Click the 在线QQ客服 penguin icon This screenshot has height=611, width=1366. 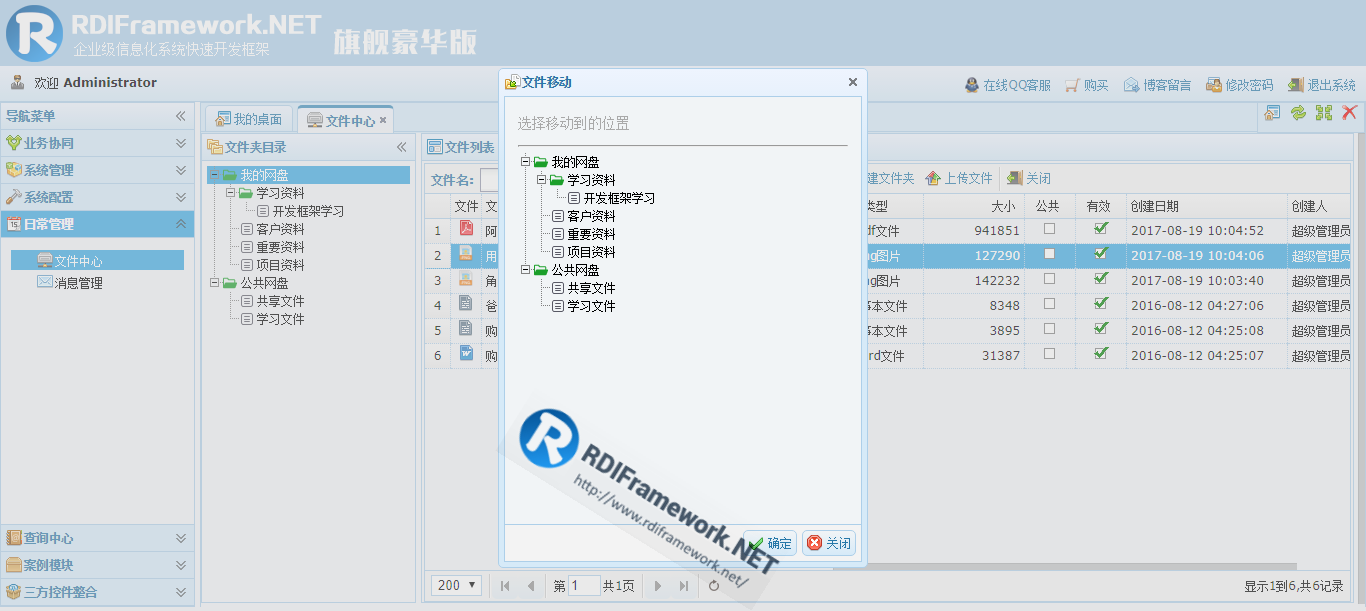tap(971, 85)
